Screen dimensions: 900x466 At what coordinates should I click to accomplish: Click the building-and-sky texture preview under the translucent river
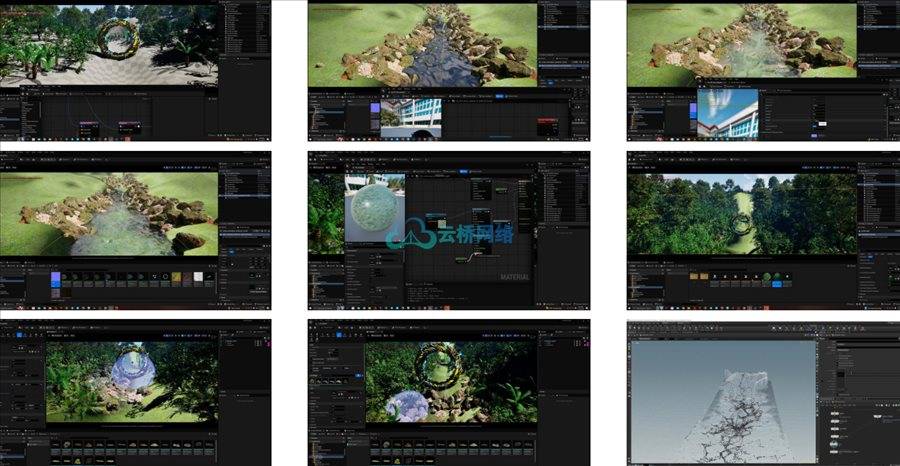[727, 113]
